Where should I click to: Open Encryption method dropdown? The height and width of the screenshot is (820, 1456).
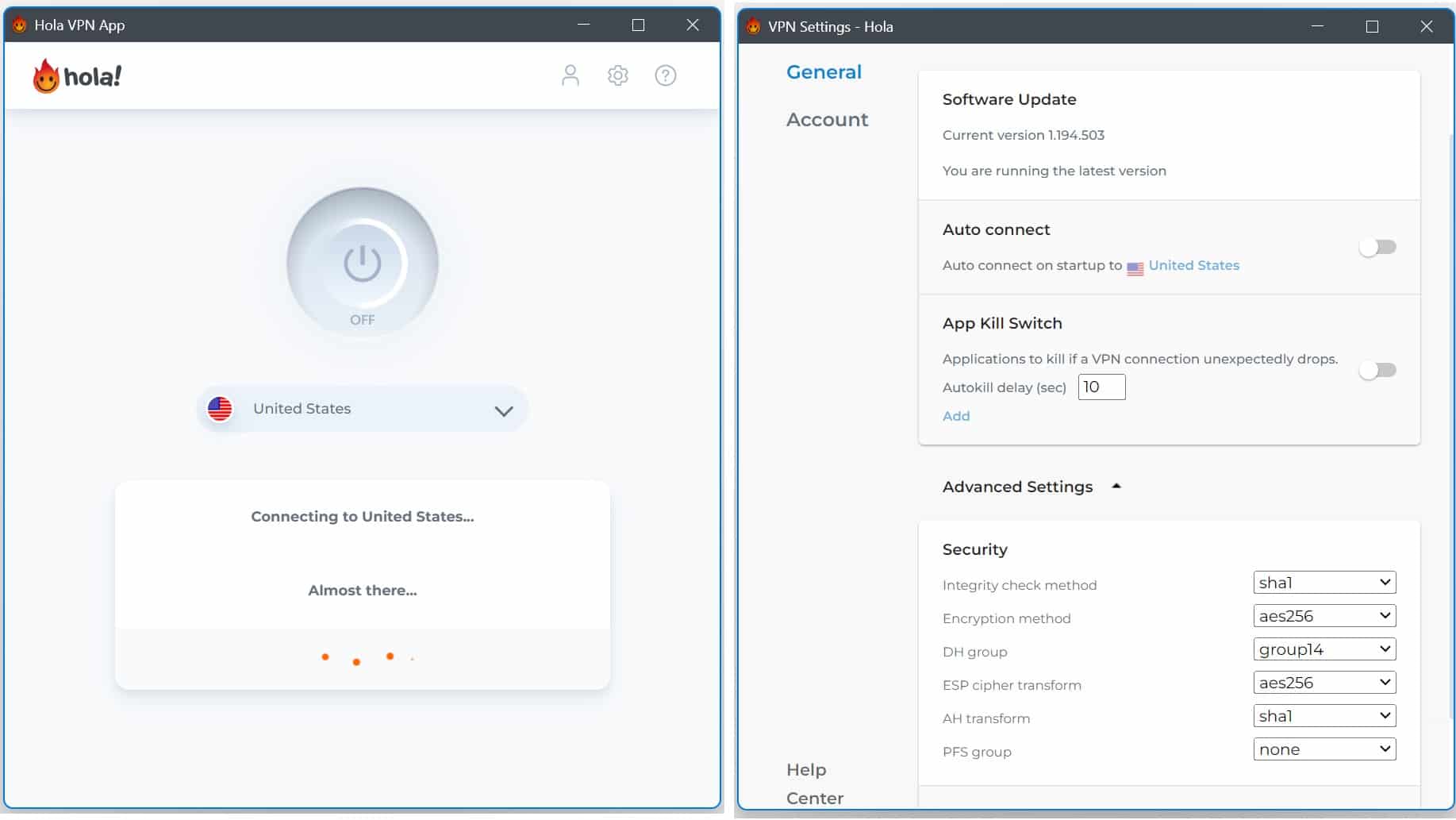[x=1324, y=616]
